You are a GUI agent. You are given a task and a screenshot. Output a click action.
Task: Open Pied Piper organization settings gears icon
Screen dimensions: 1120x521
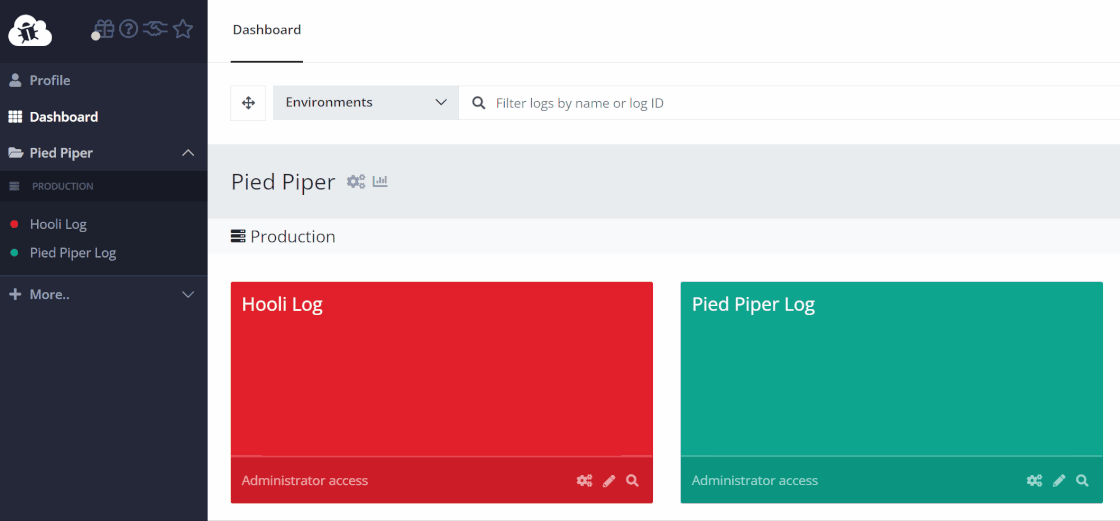(x=356, y=182)
